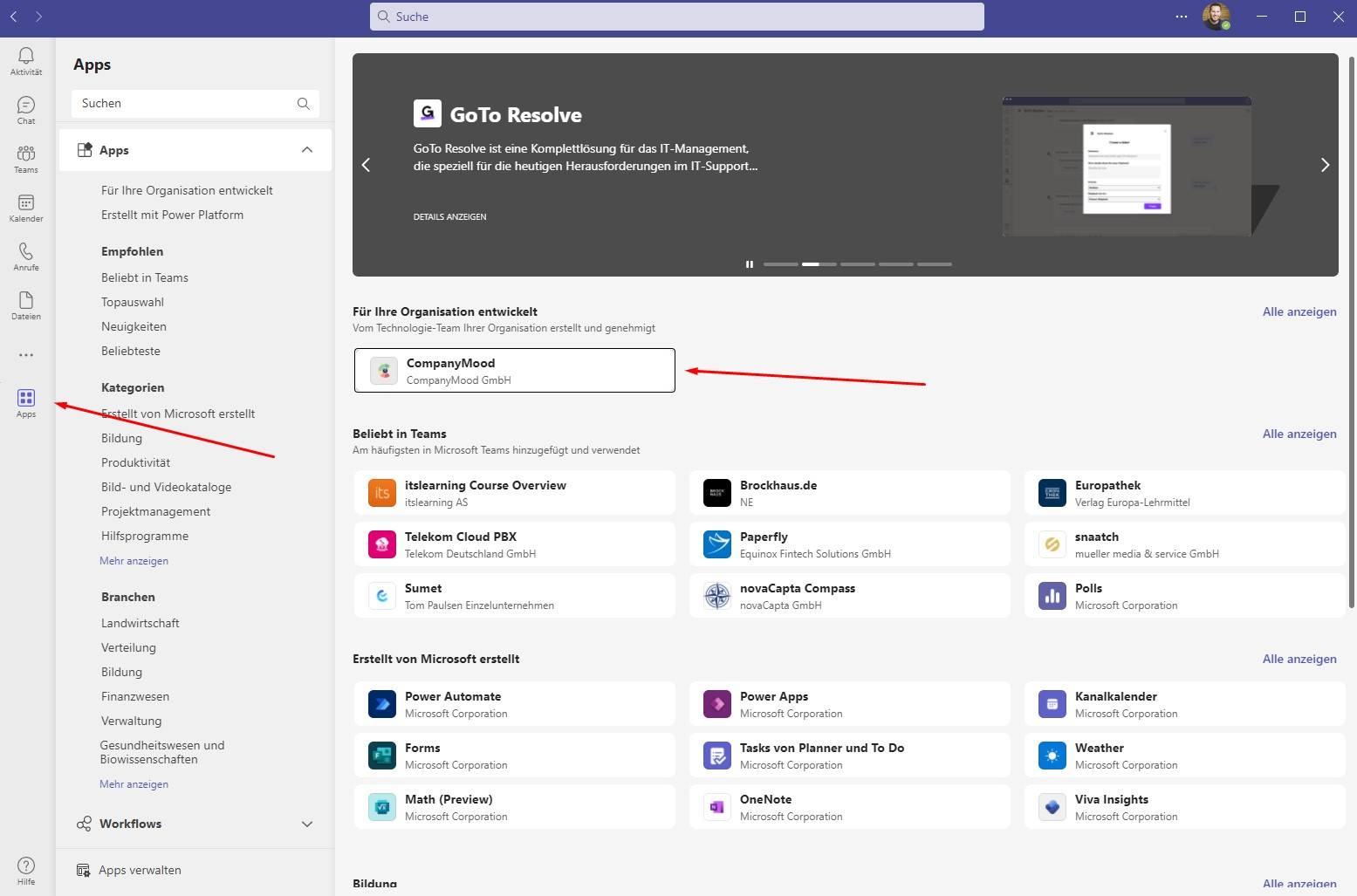Image resolution: width=1357 pixels, height=896 pixels.
Task: Open the Kalender icon
Action: pyautogui.click(x=26, y=202)
